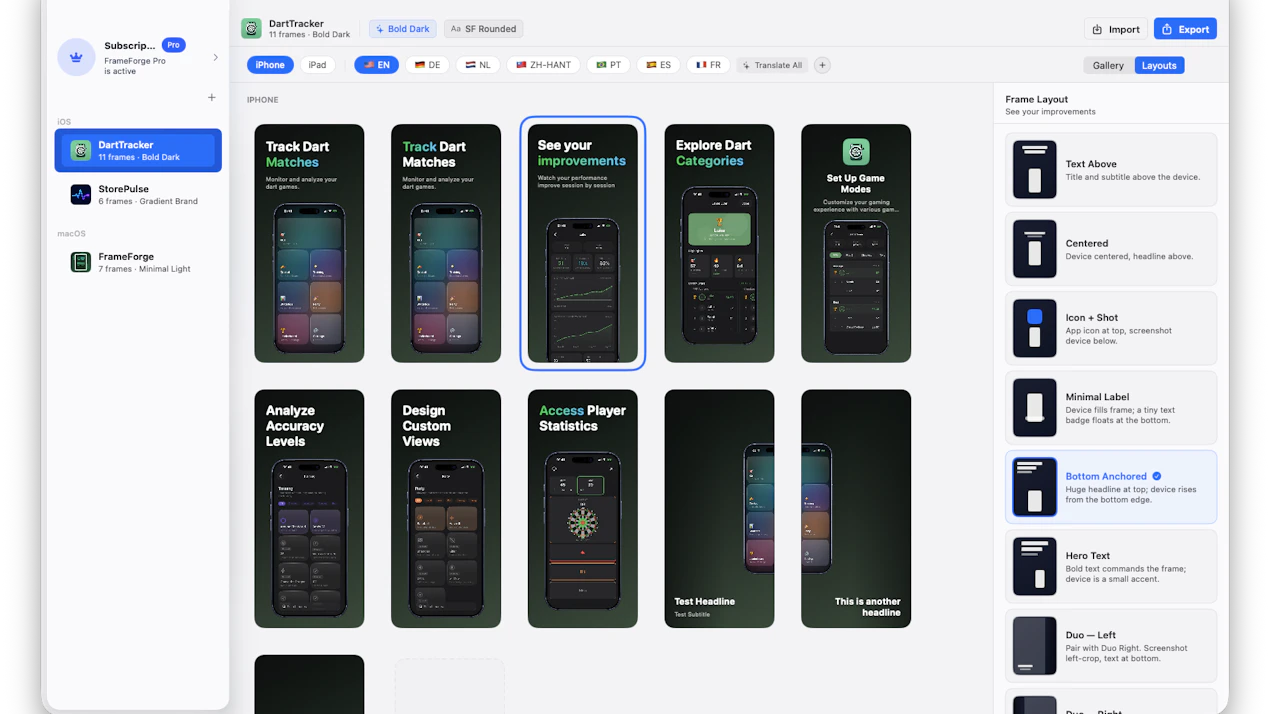Select the This is another headline frame
This screenshot has width=1270, height=714.
pos(856,509)
